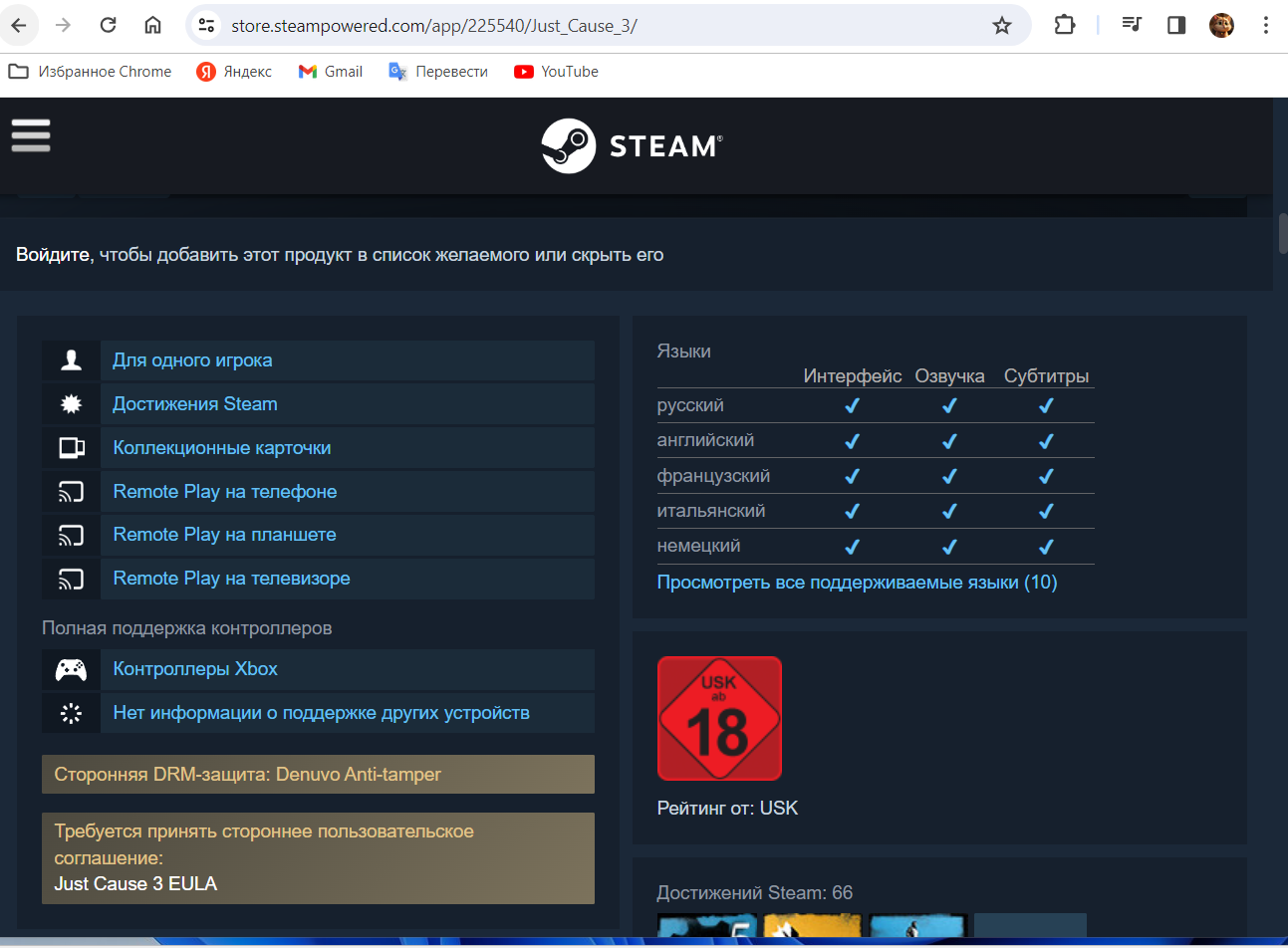This screenshot has height=948, width=1288.
Task: Open the Контроллеры Xbox link
Action: point(195,669)
